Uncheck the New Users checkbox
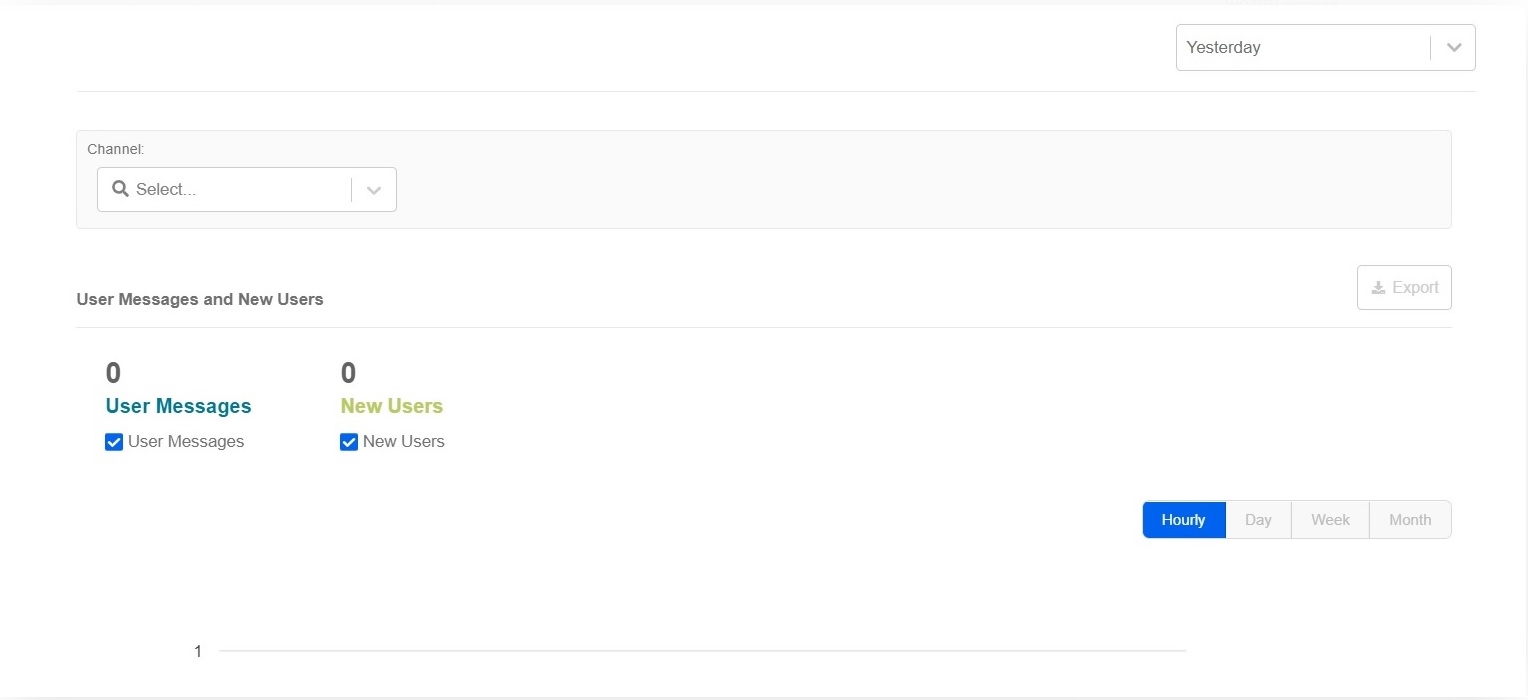Screen dimensions: 1531x700 (x=349, y=442)
